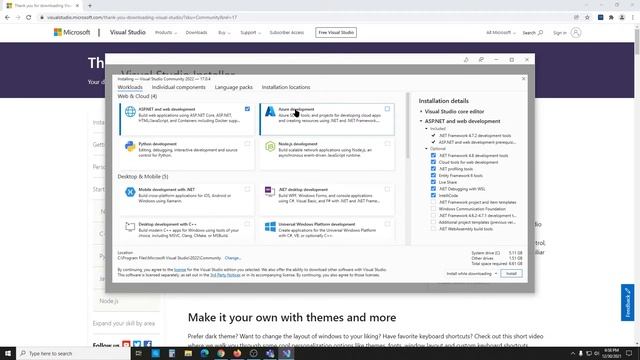
Task: Open the Windows Start menu
Action: (8, 353)
